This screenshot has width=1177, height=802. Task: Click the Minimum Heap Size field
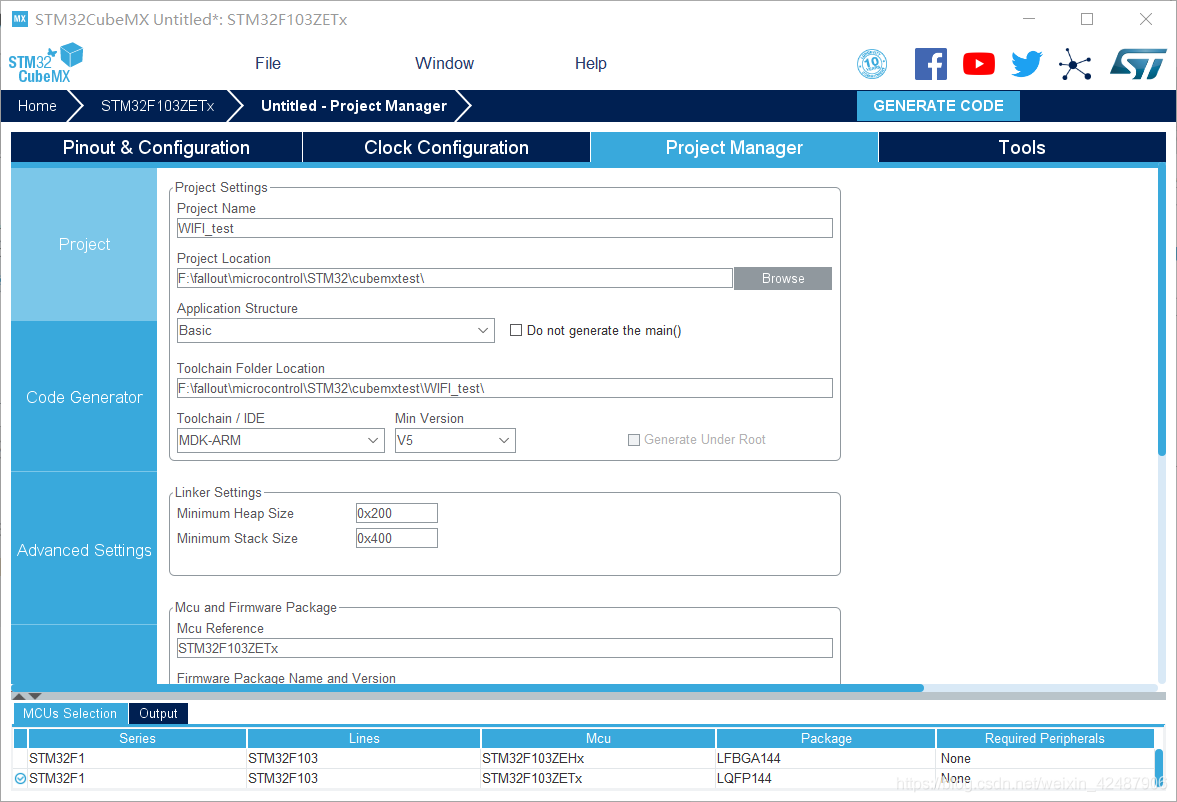click(396, 514)
